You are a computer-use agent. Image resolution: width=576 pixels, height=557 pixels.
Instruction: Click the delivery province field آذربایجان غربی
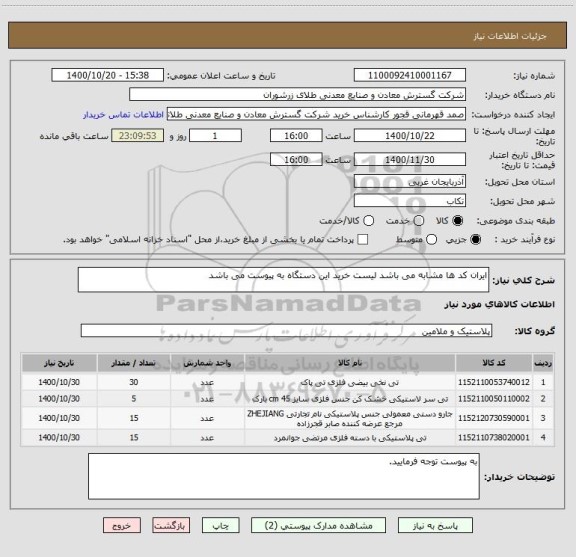(410, 182)
